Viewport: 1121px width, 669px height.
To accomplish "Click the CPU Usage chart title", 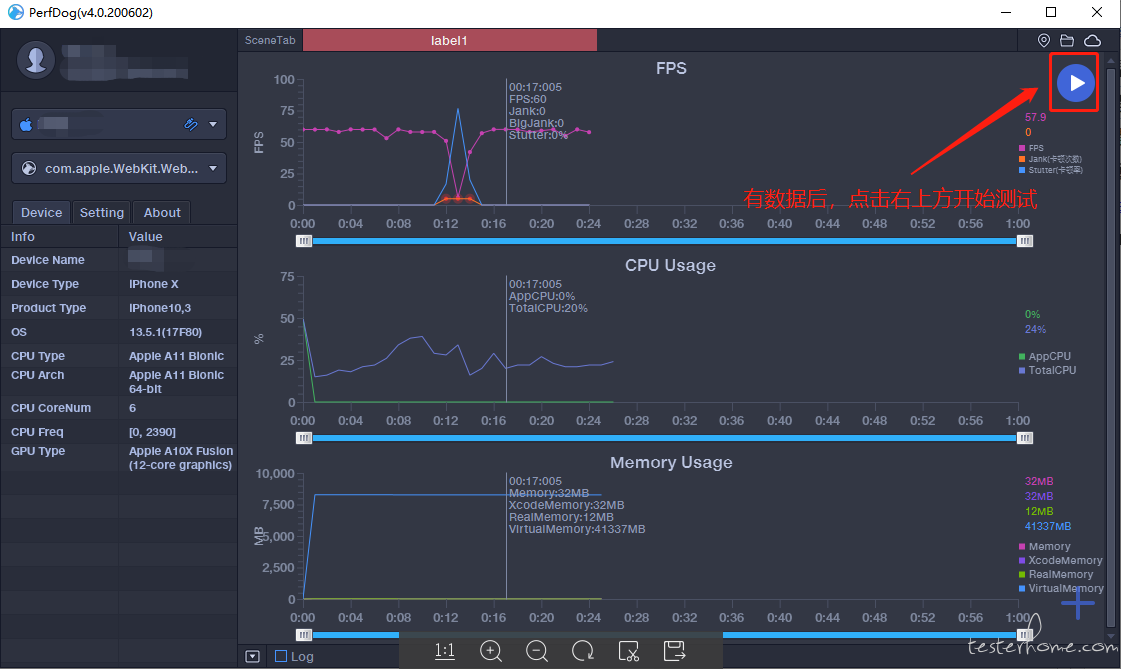I will [671, 265].
